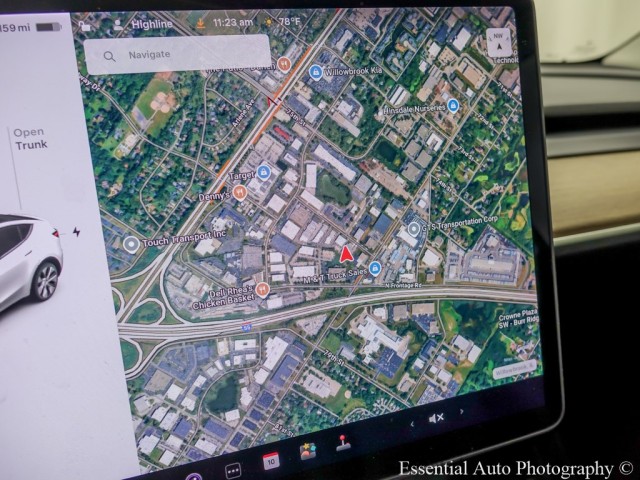Select the Willowbrook Kia map pin
This screenshot has width=640, height=480.
[315, 72]
